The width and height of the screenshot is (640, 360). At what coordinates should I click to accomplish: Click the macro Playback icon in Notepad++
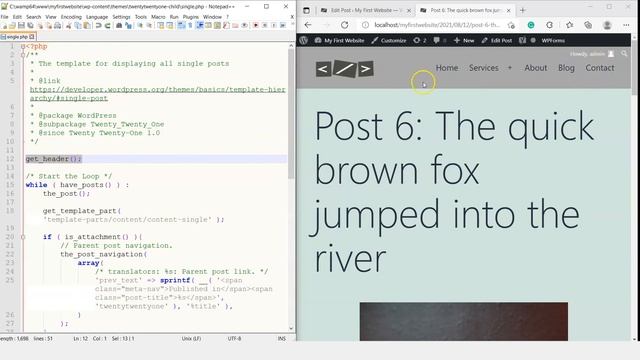[x=273, y=25]
